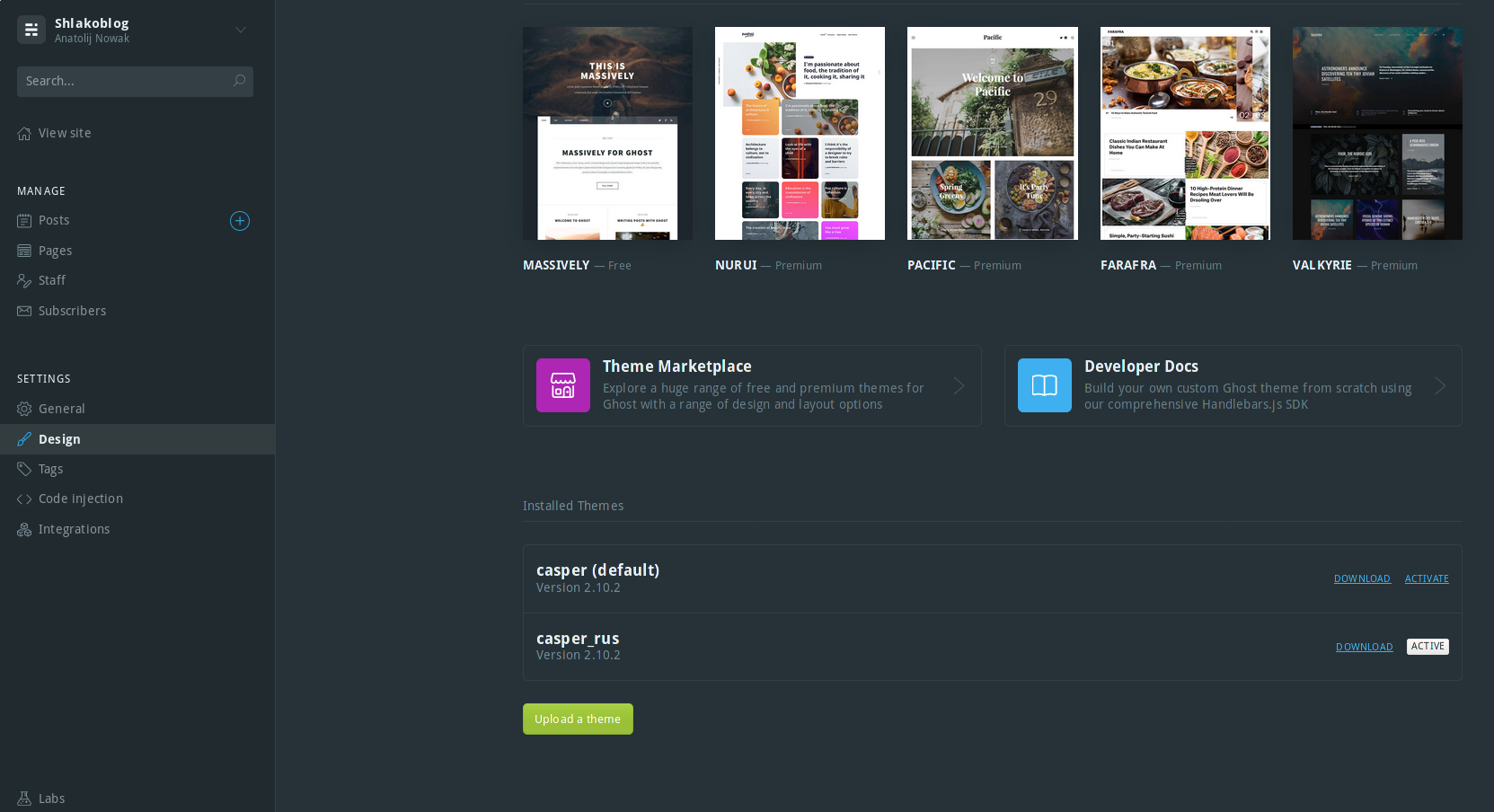1494x812 pixels.
Task: Activate the casper (default) theme
Action: click(1427, 578)
